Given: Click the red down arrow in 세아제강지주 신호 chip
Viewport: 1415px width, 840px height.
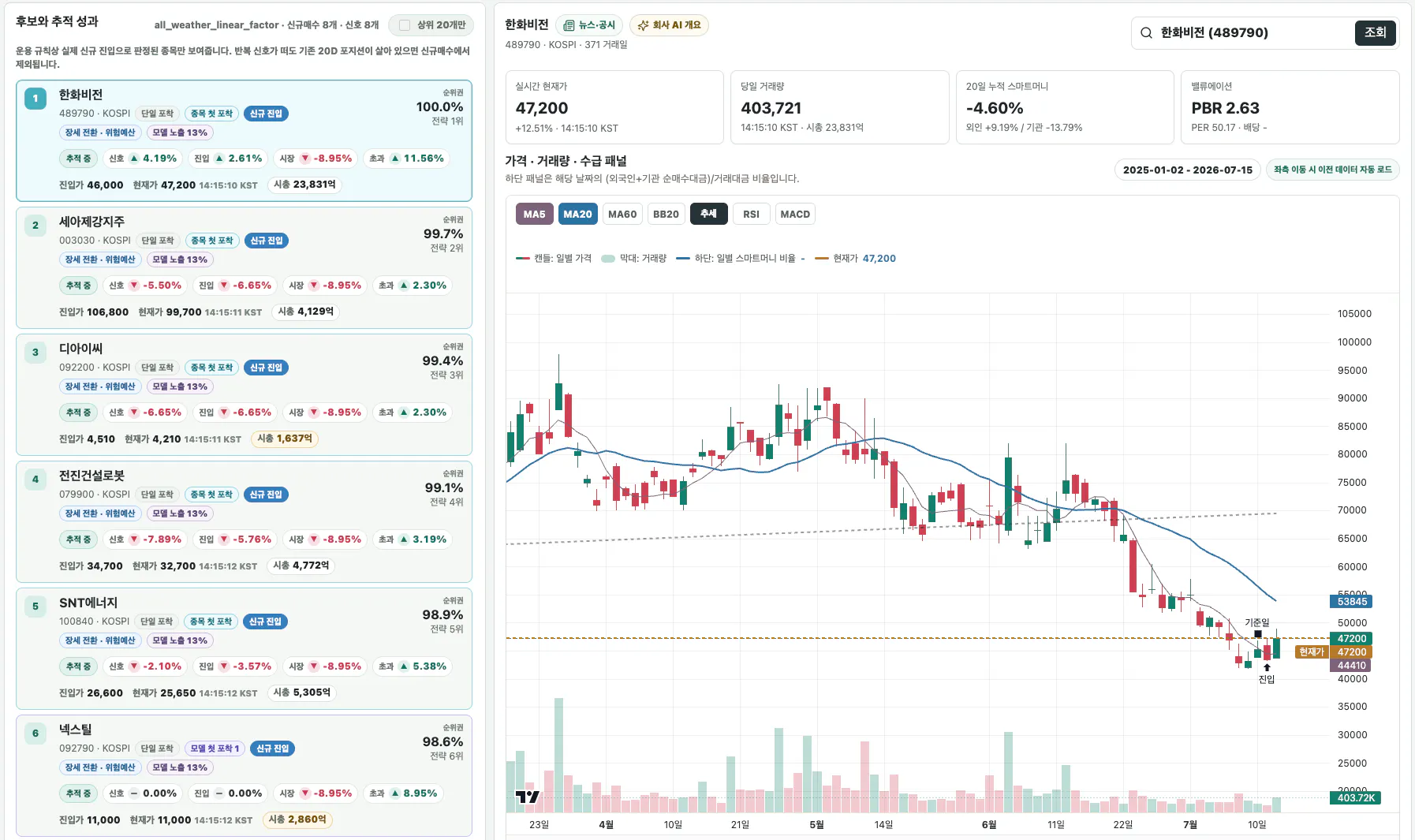Looking at the screenshot, I should point(134,286).
